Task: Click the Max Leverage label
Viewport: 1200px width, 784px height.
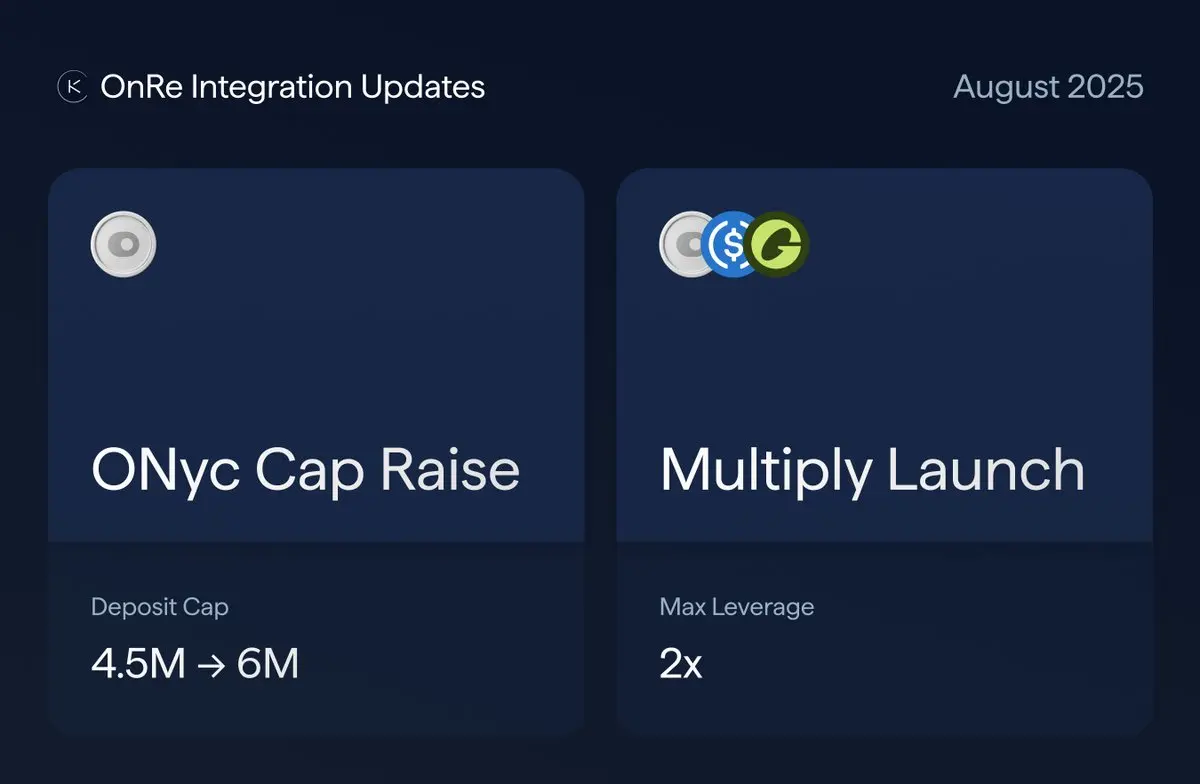Action: click(x=737, y=607)
